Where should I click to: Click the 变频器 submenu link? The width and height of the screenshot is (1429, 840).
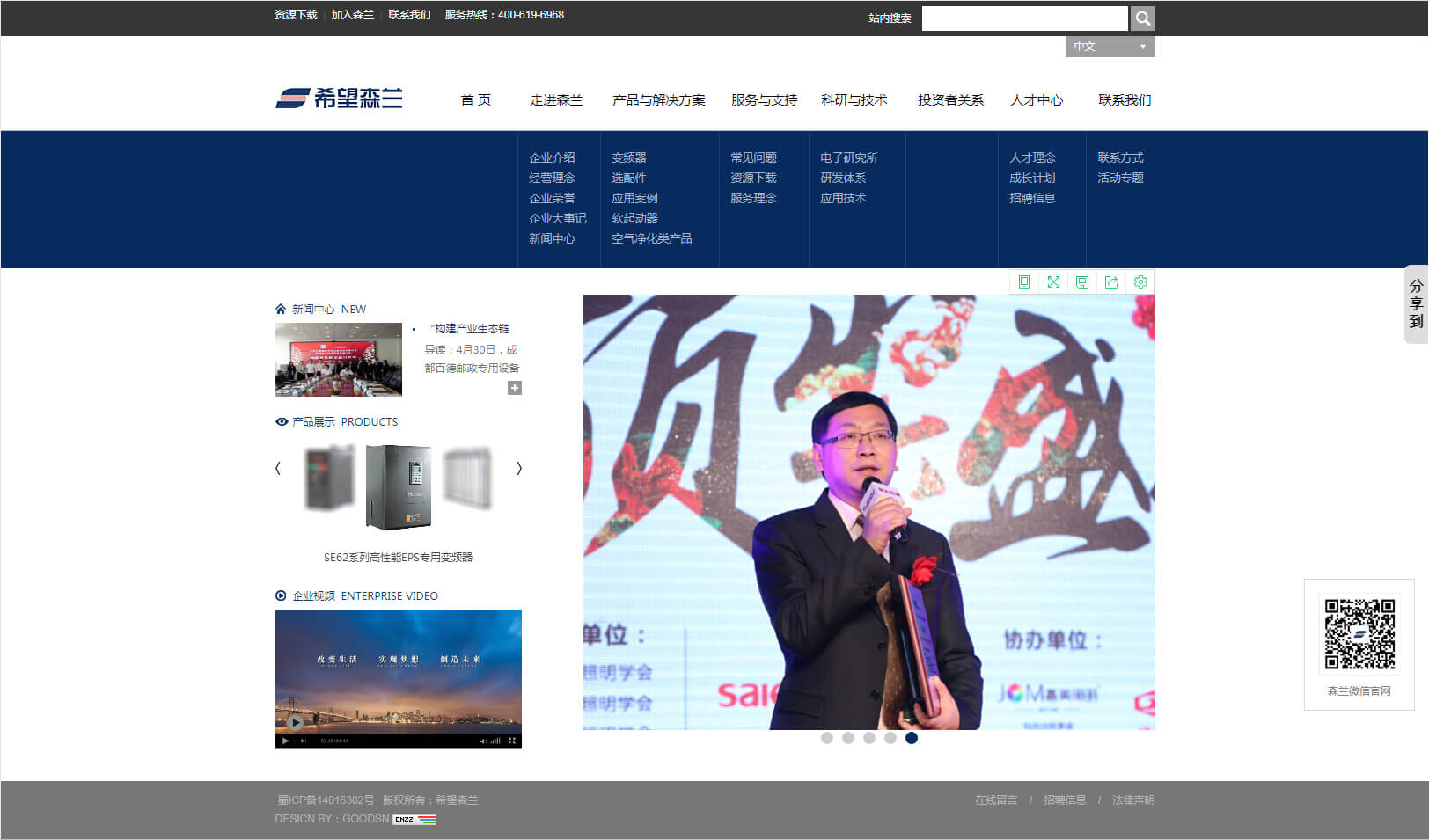click(629, 157)
